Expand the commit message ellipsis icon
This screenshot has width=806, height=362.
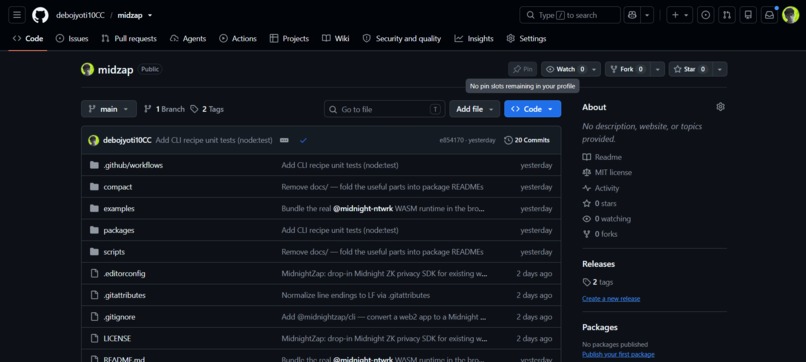coord(284,140)
